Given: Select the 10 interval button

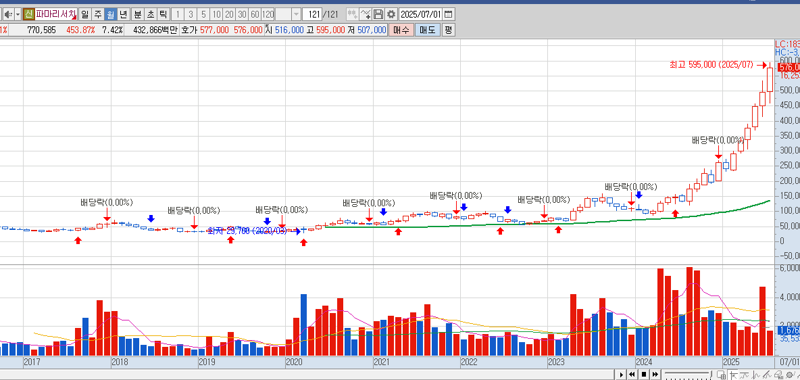Looking at the screenshot, I should [x=216, y=14].
